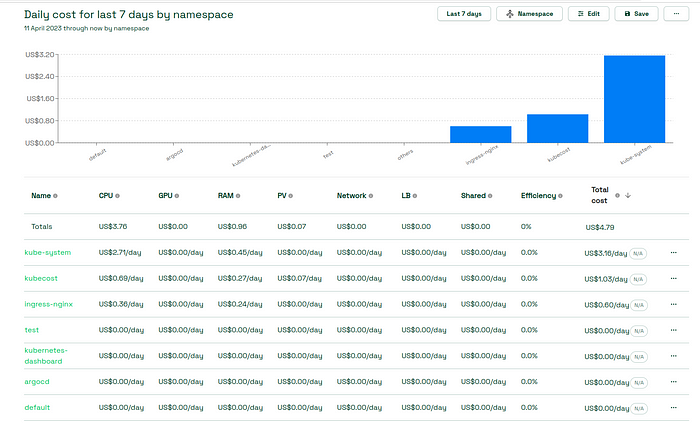Open the more options menu beside Save
The width and height of the screenshot is (700, 423).
676,14
